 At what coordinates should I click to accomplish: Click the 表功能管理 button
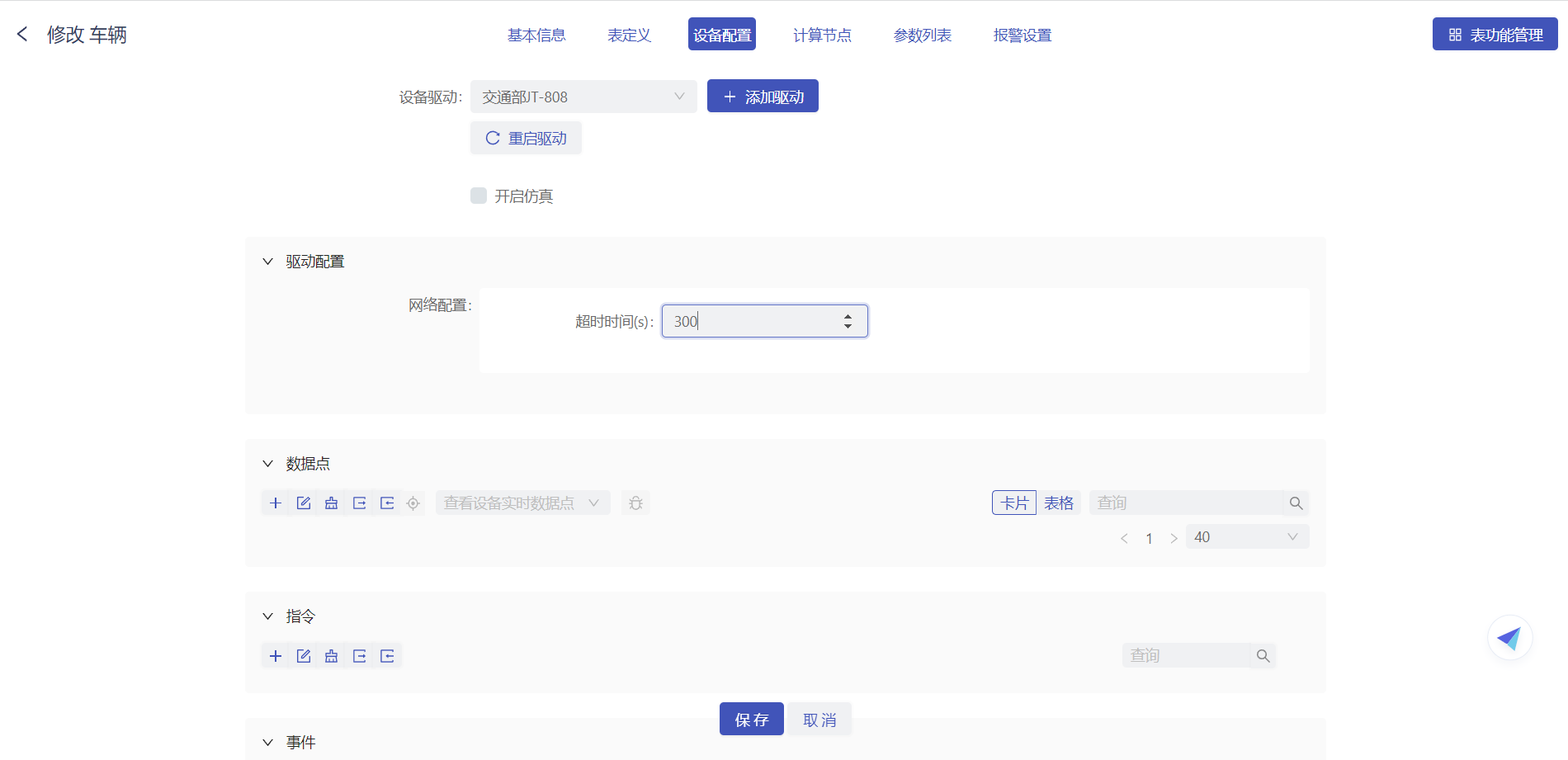pyautogui.click(x=1495, y=35)
